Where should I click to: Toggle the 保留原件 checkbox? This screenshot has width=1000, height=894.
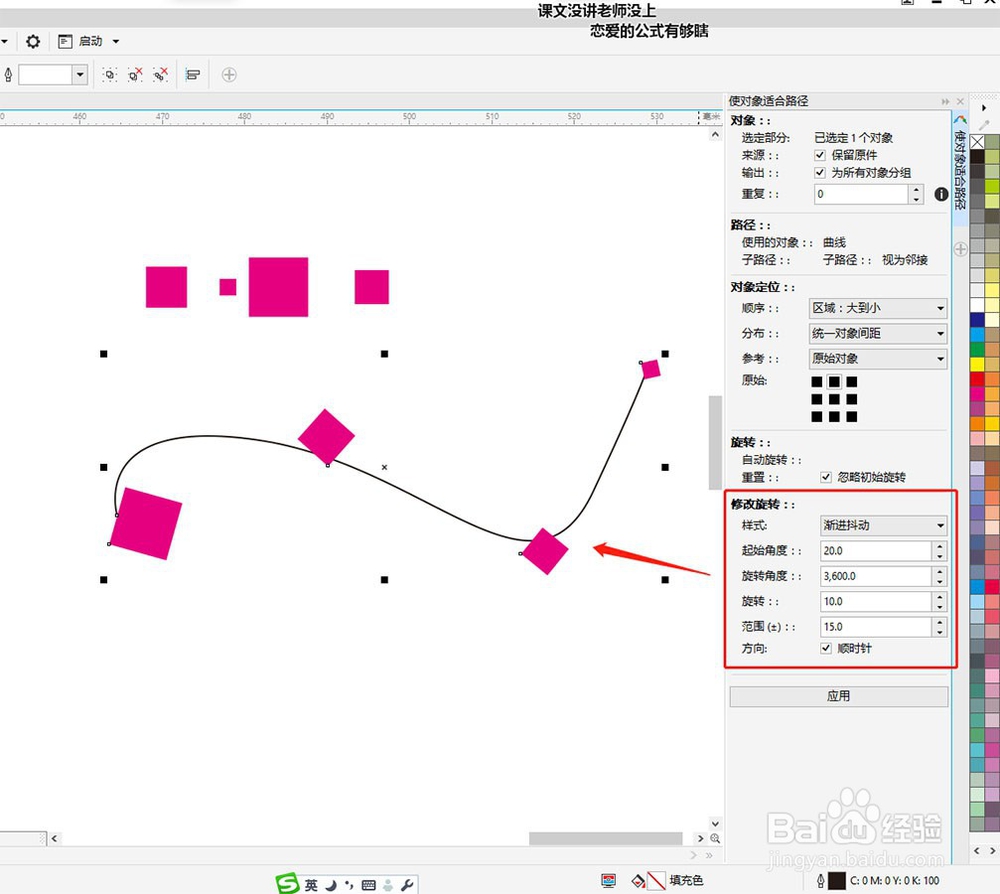tap(820, 155)
